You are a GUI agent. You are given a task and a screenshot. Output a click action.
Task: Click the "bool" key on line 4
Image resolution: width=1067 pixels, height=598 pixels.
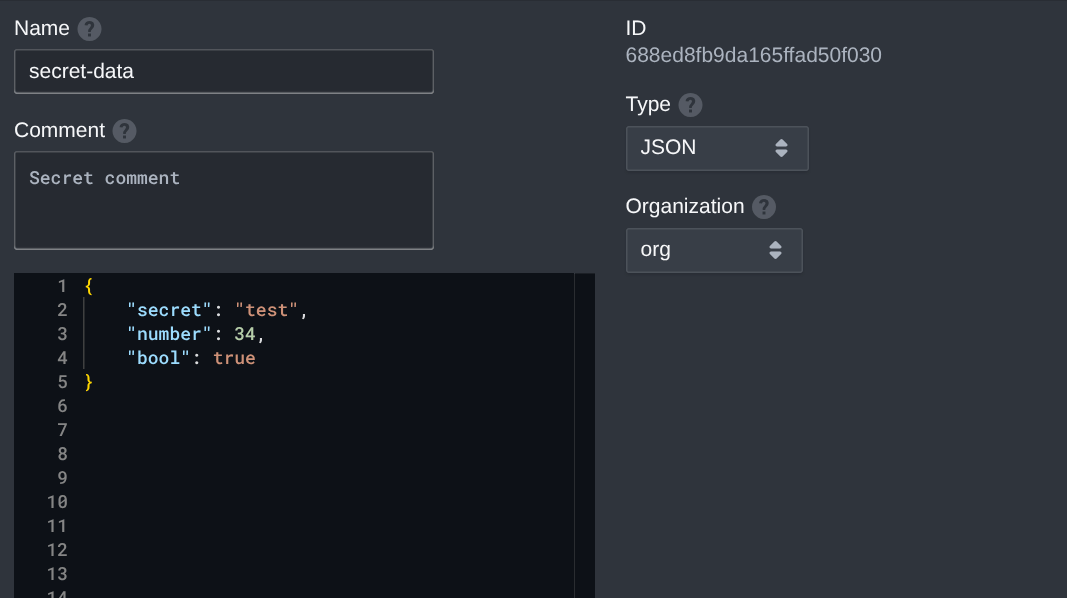point(158,358)
